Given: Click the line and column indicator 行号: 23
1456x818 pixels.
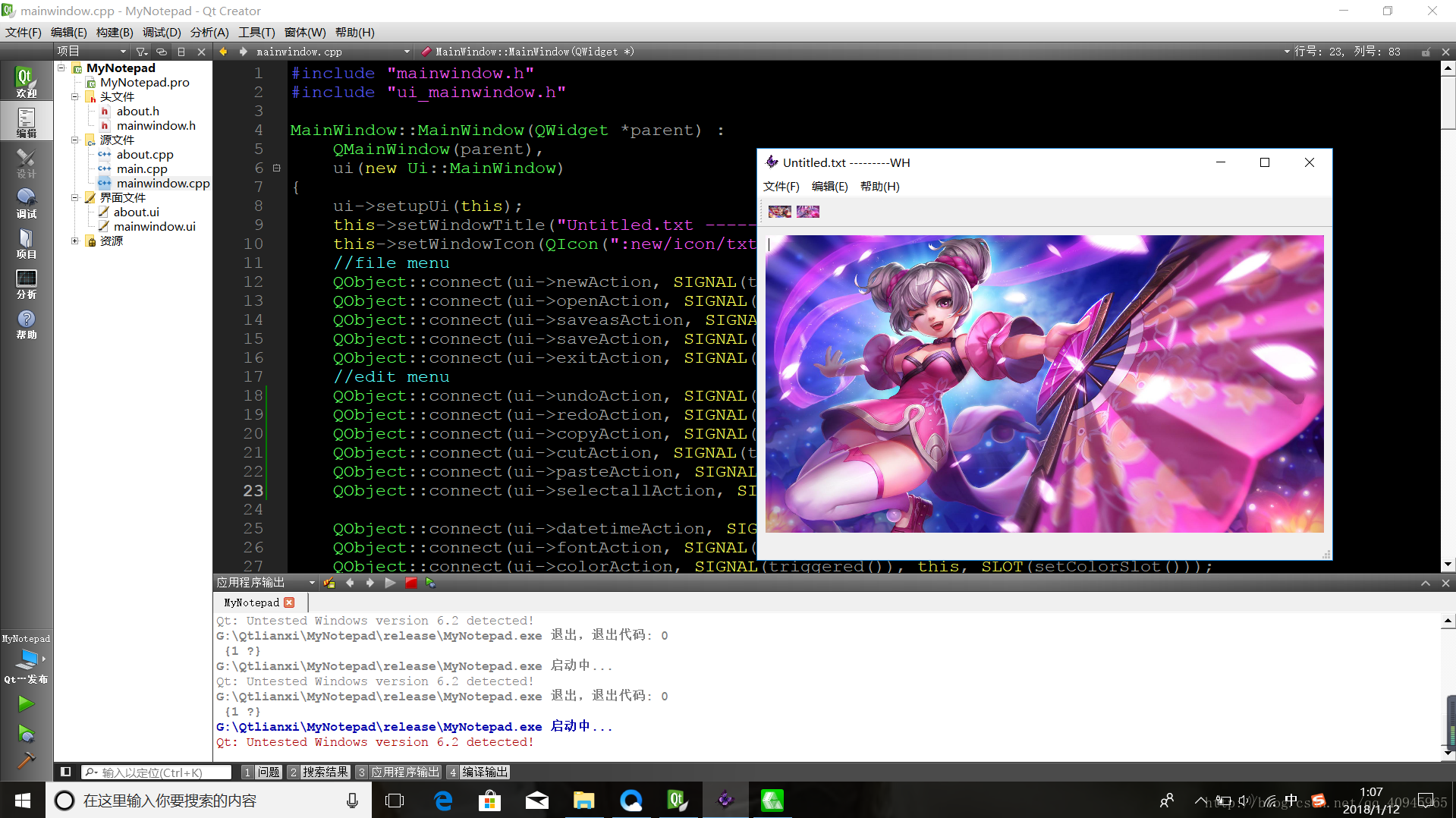Looking at the screenshot, I should click(x=1347, y=52).
